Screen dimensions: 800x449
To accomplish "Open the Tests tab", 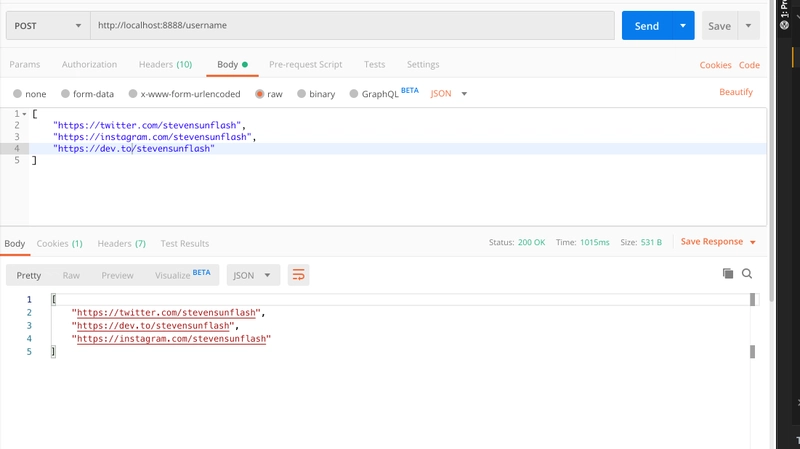I will (x=374, y=64).
